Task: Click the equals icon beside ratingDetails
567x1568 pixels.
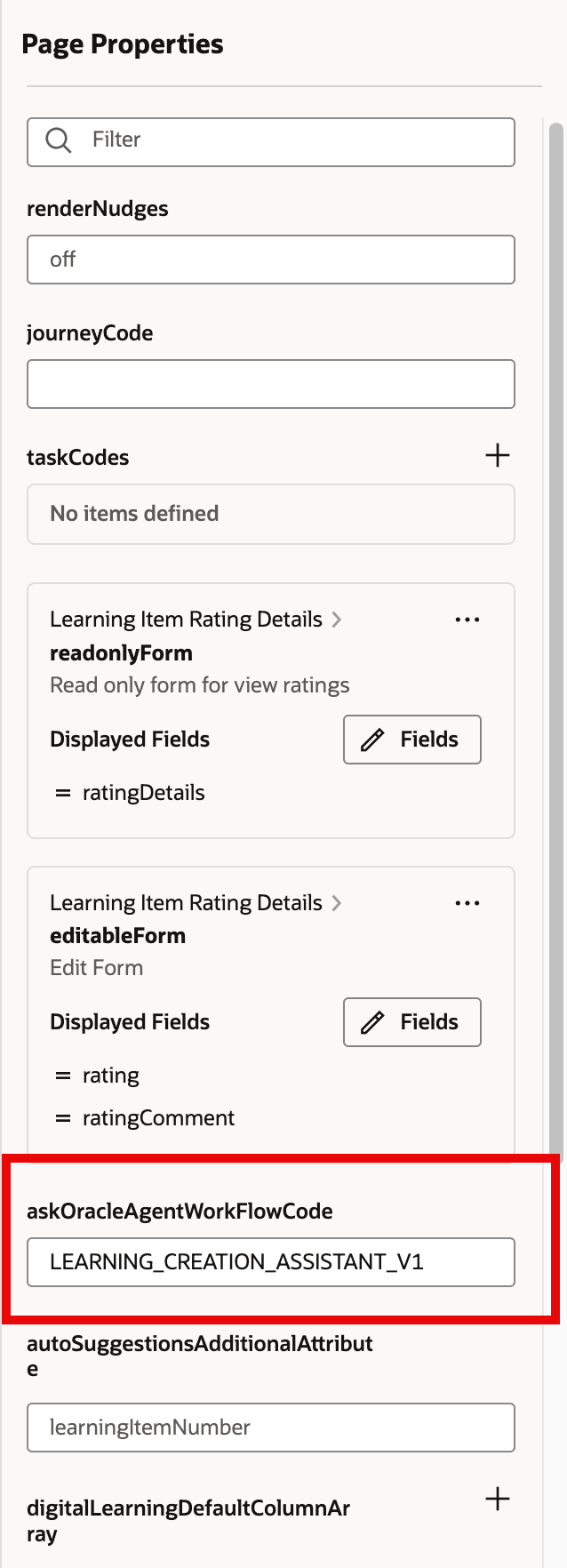Action: pyautogui.click(x=62, y=792)
